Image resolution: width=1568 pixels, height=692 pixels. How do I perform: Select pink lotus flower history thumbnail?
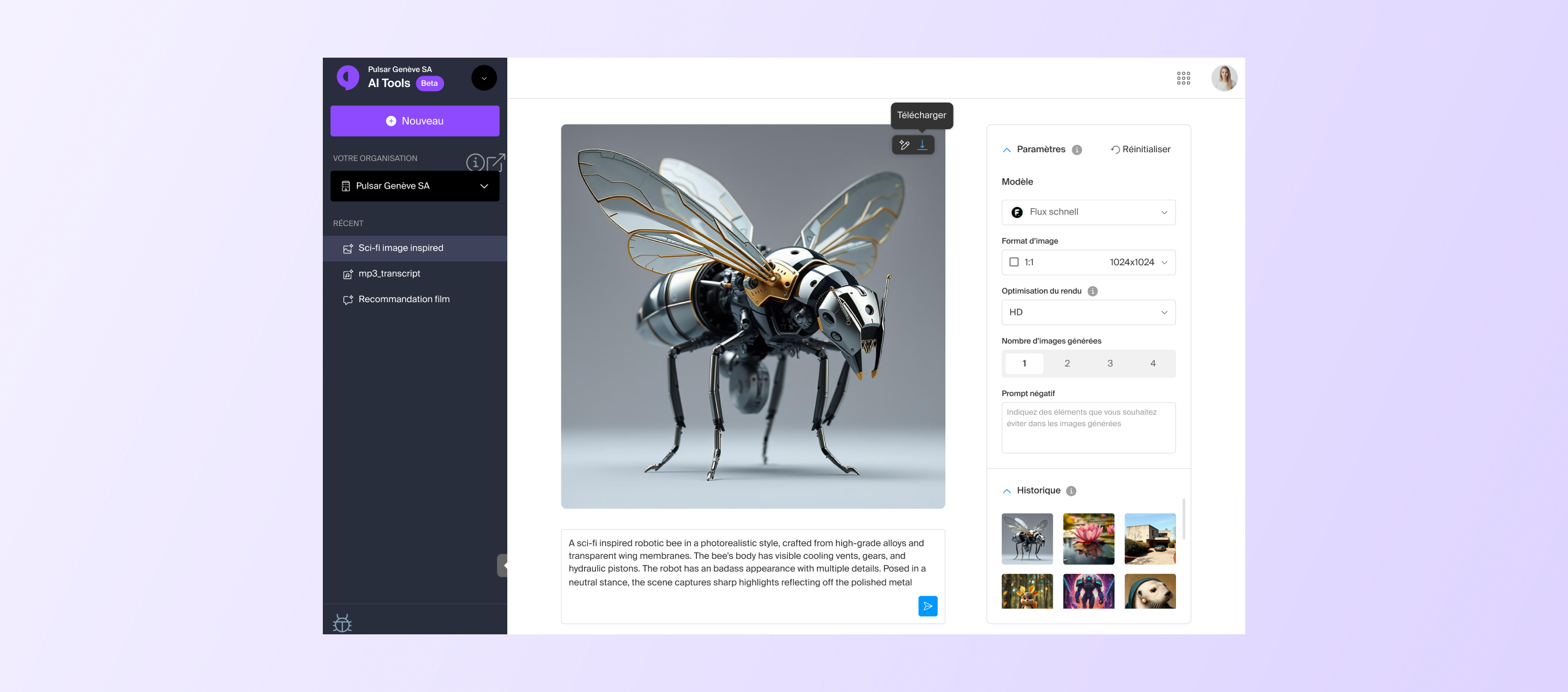coord(1088,539)
